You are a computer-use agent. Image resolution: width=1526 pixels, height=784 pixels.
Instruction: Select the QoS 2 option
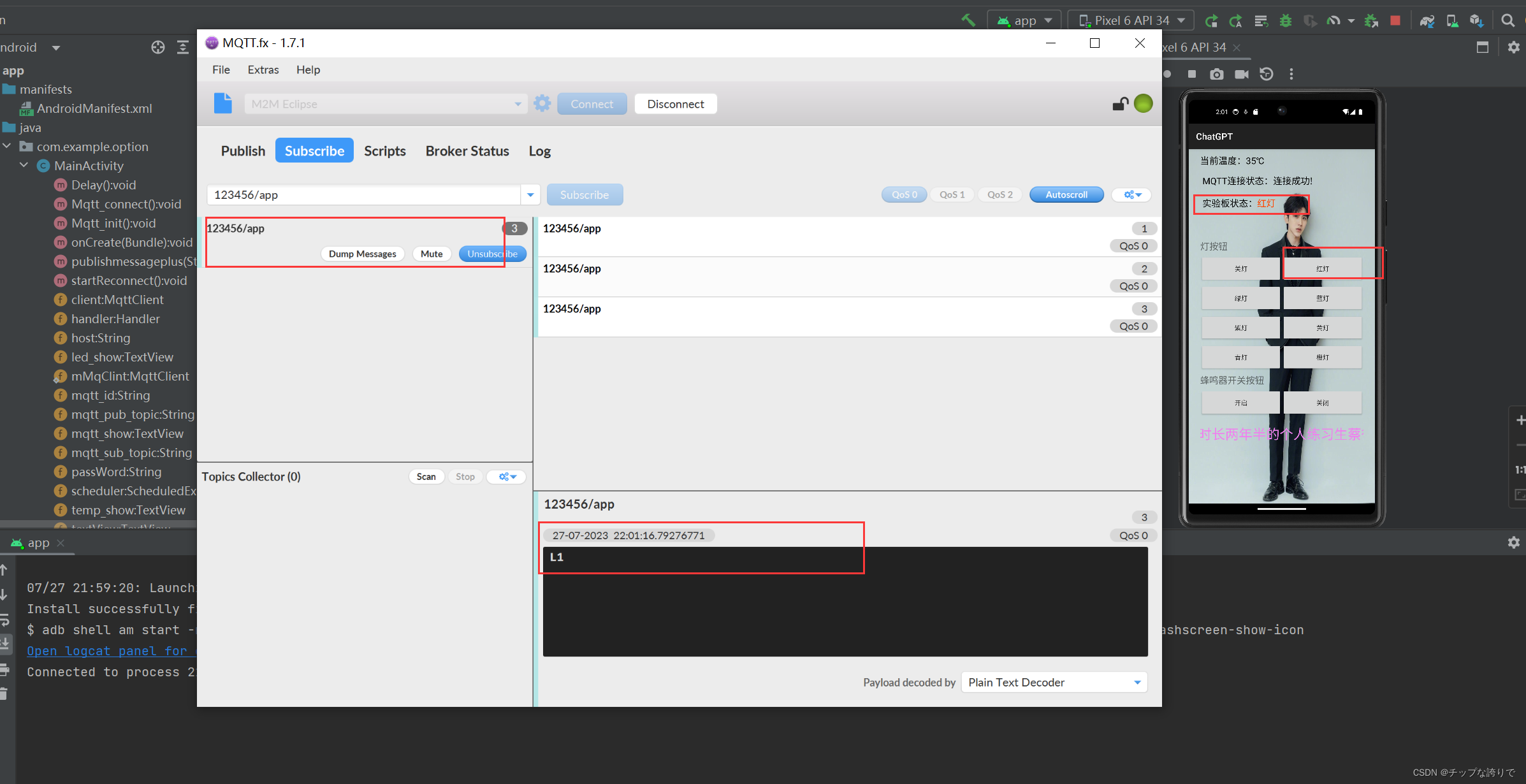(x=999, y=194)
